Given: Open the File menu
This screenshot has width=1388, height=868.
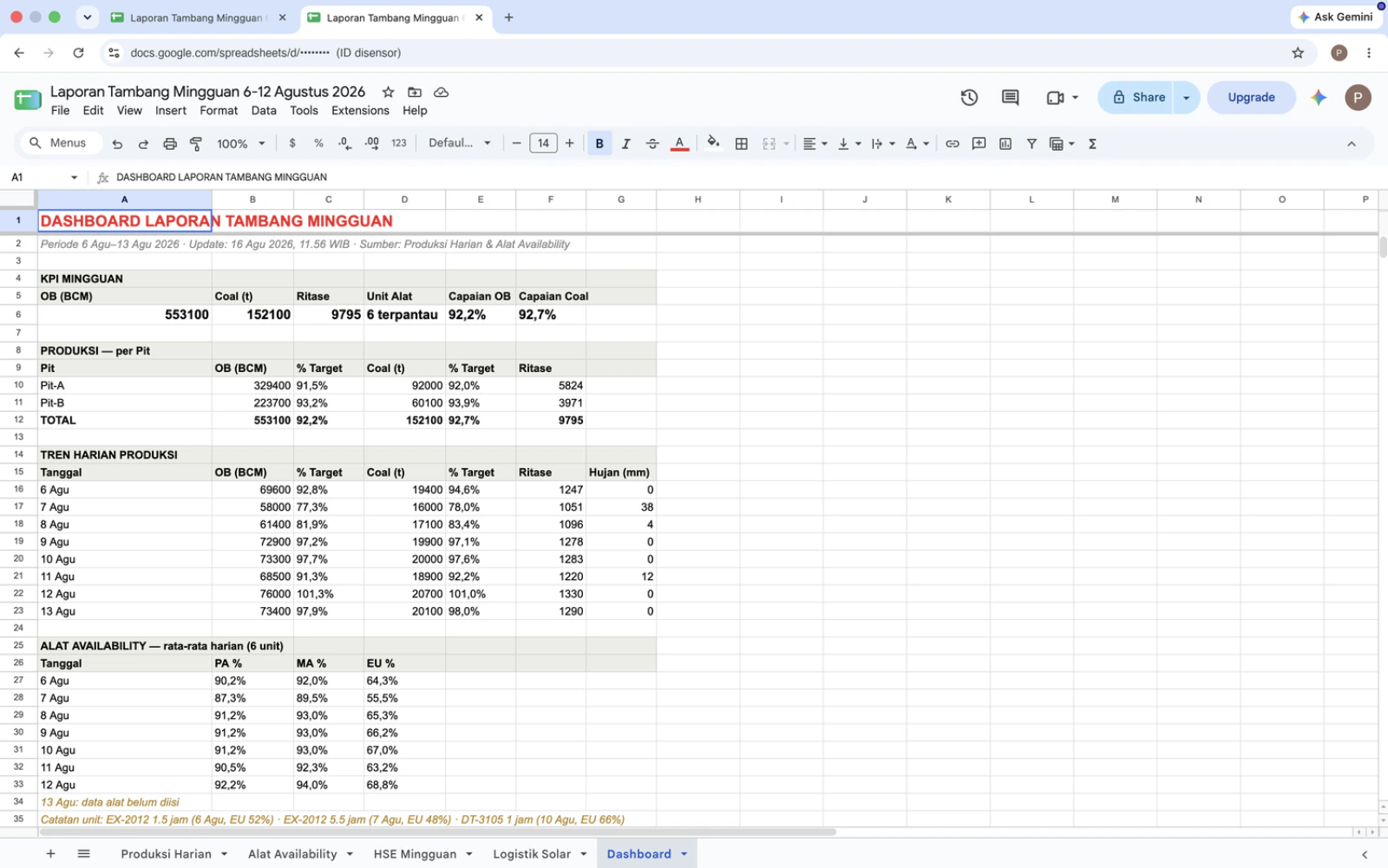Looking at the screenshot, I should click(x=60, y=110).
